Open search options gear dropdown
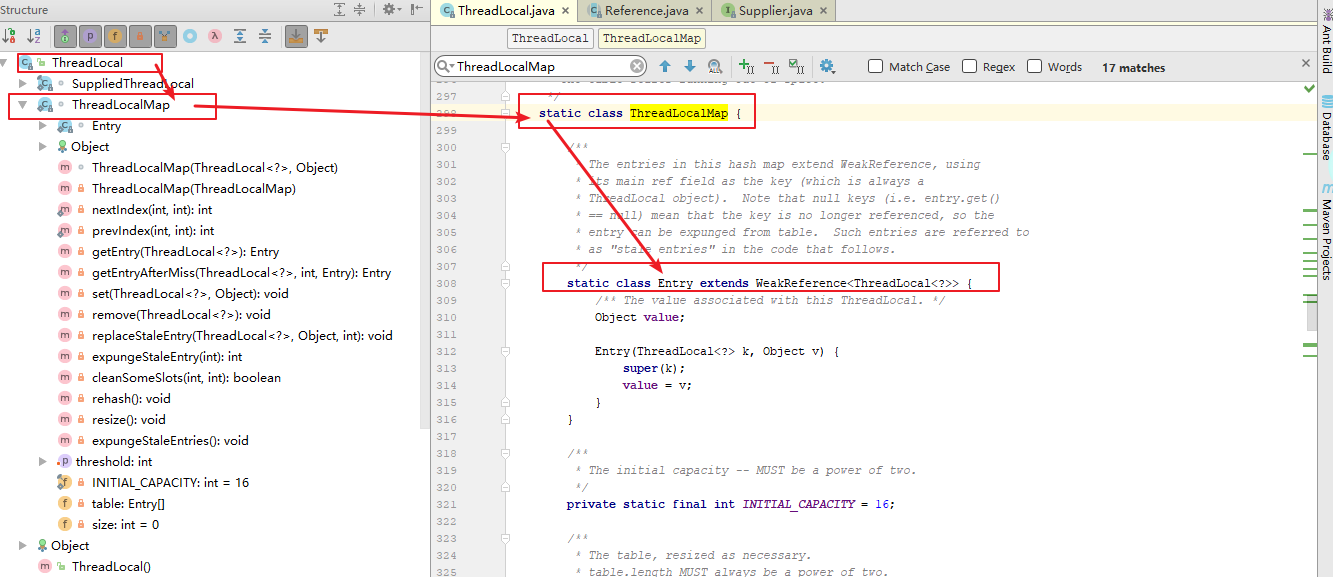The height and width of the screenshot is (577, 1333). (828, 66)
